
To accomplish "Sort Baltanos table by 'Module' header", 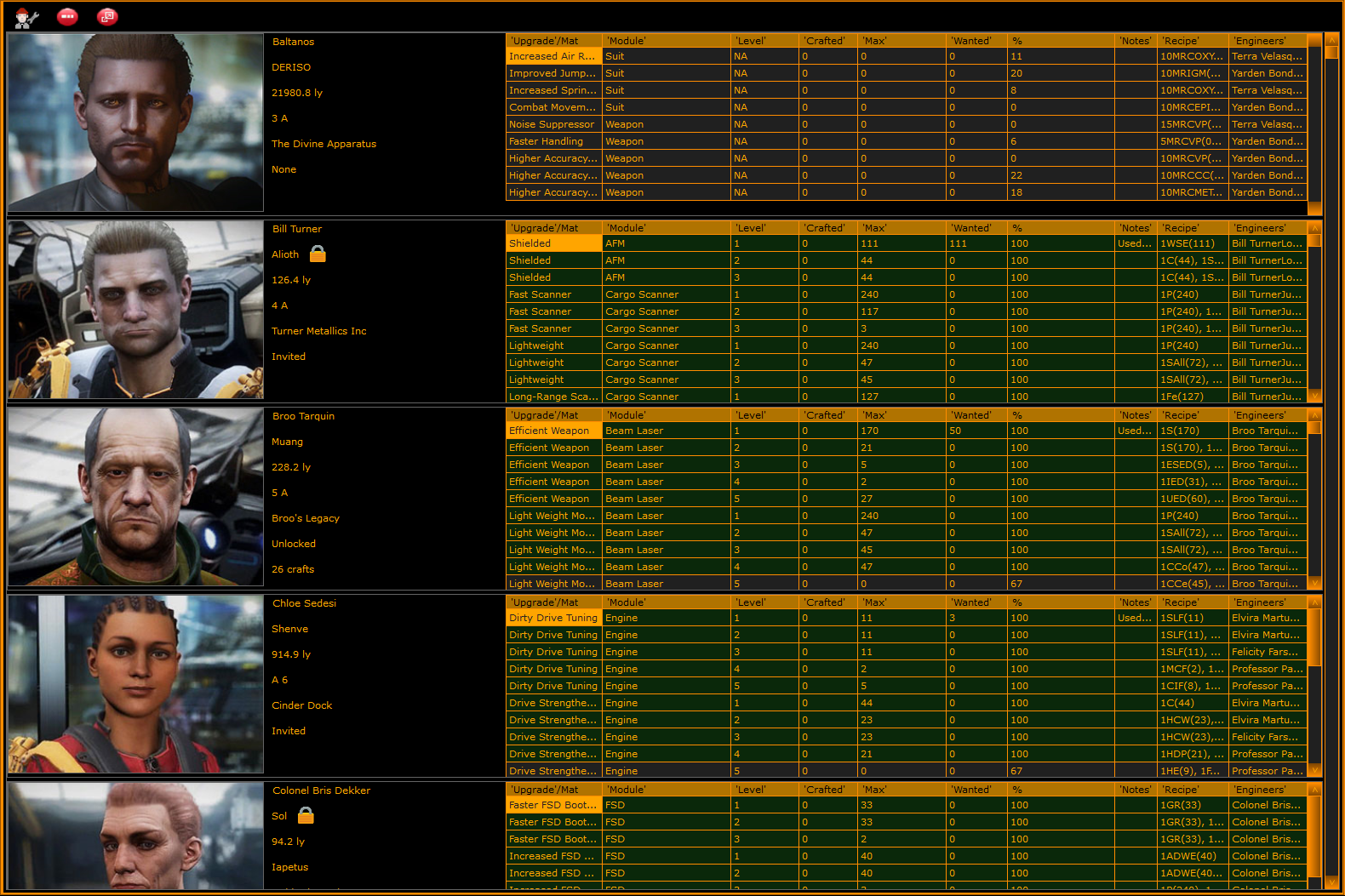I will (x=667, y=41).
